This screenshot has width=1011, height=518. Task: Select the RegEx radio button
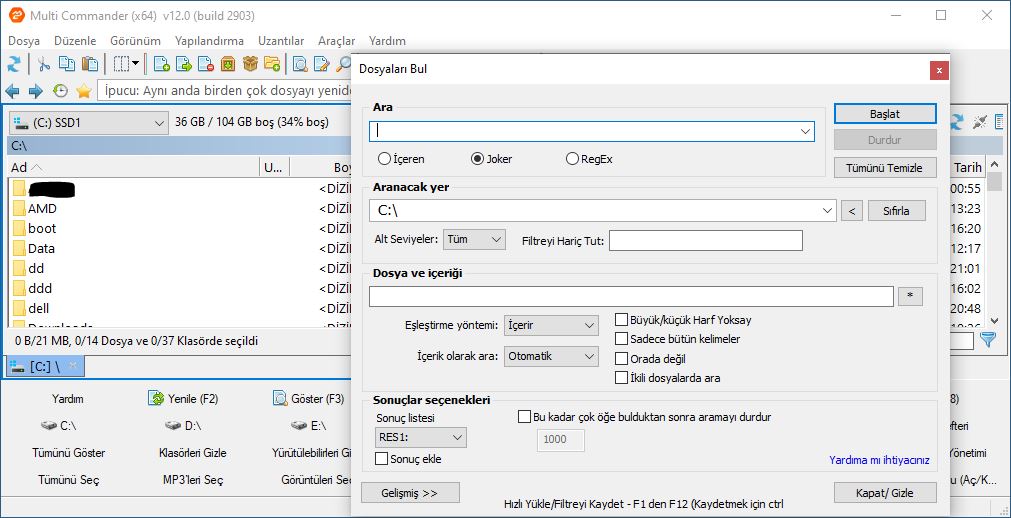pos(571,159)
